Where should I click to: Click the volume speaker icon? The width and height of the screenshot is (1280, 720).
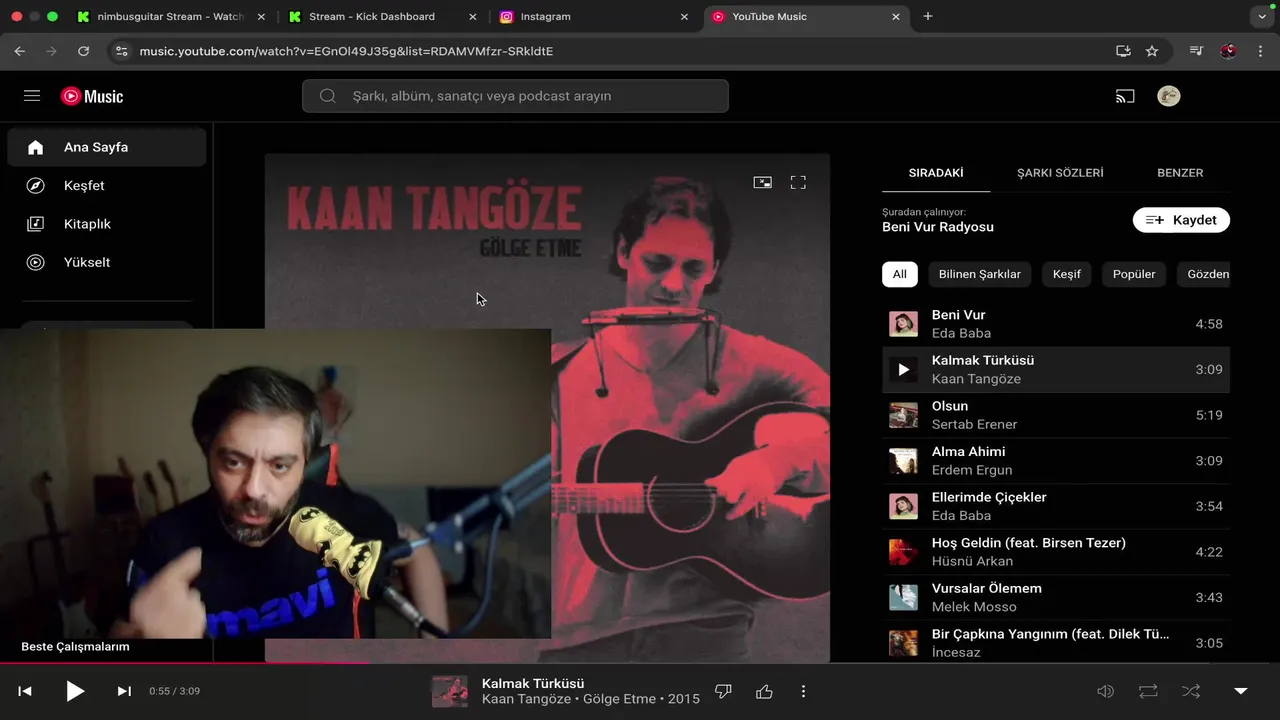pyautogui.click(x=1105, y=691)
